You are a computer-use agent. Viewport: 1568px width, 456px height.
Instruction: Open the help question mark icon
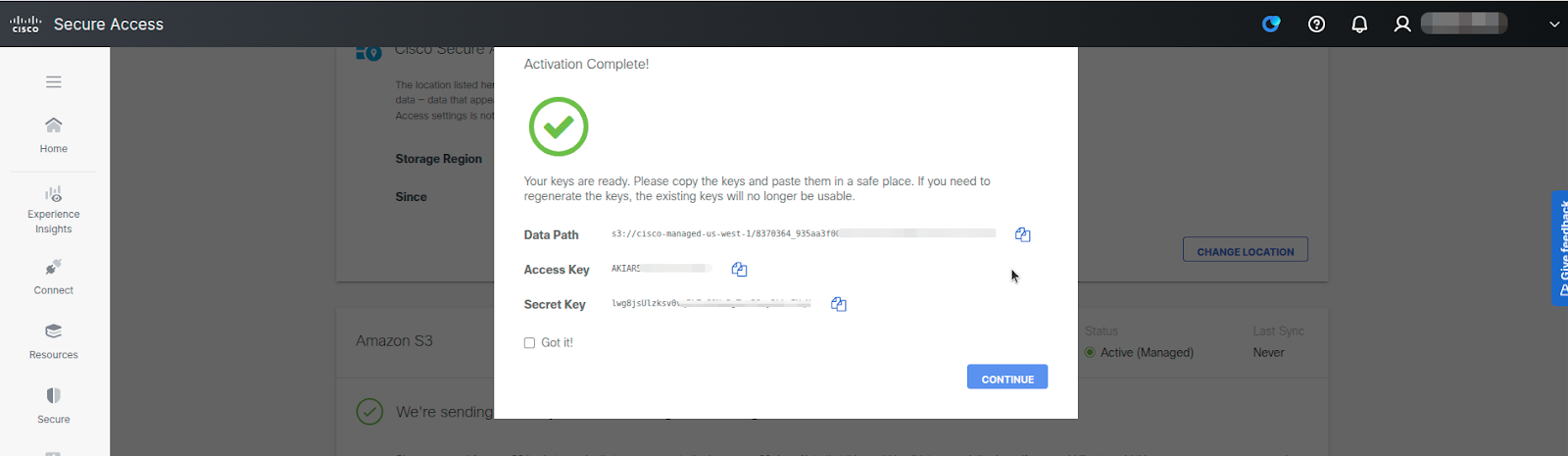pyautogui.click(x=1316, y=24)
